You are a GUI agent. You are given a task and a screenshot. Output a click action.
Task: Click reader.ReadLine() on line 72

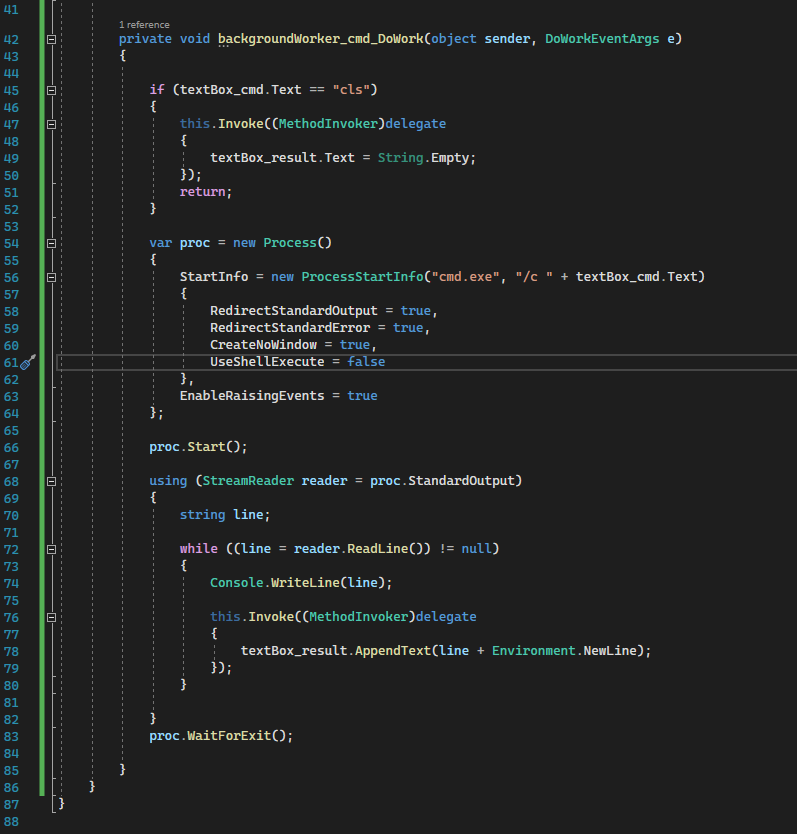(x=358, y=548)
